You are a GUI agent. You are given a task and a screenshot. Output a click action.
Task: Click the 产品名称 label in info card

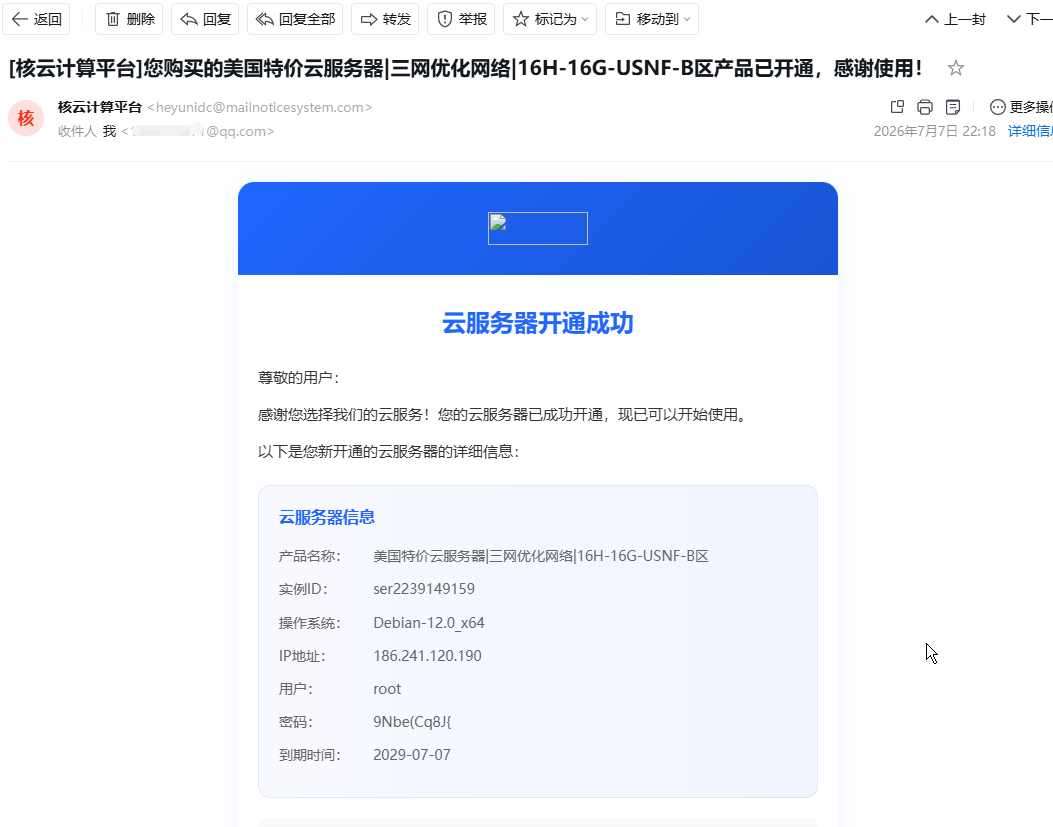point(310,556)
